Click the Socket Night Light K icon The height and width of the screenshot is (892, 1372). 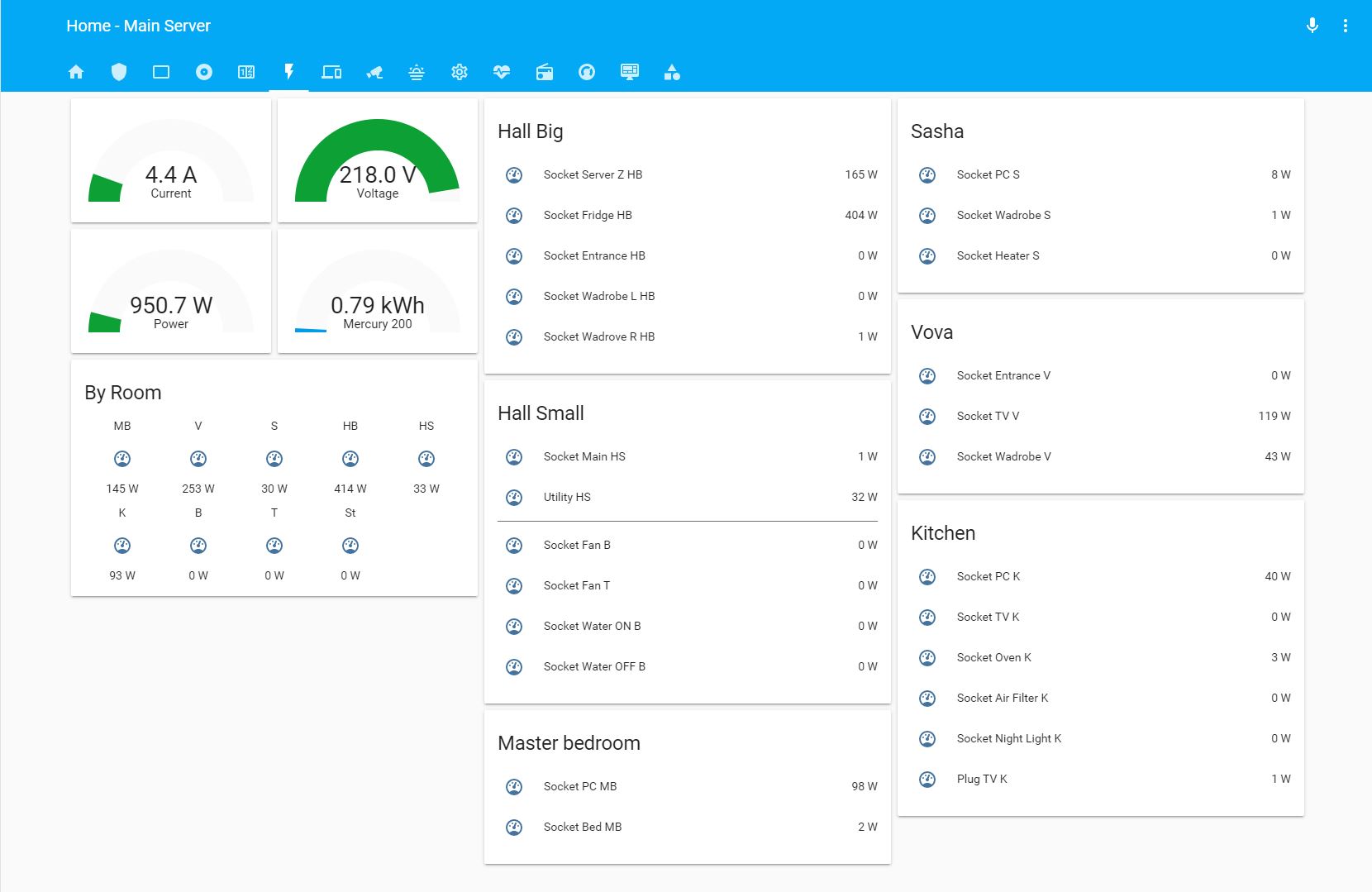pyautogui.click(x=927, y=738)
